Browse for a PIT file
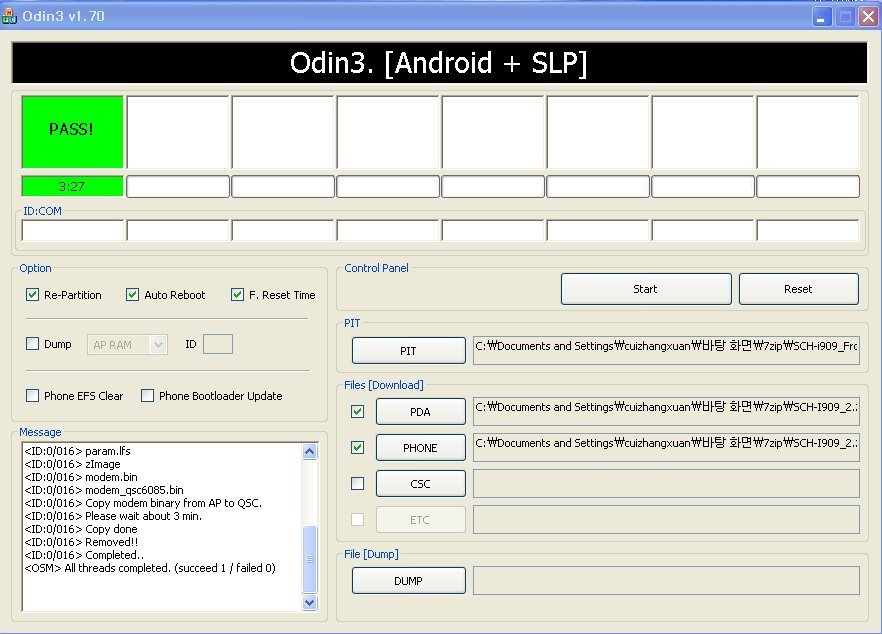882x634 pixels. tap(408, 351)
